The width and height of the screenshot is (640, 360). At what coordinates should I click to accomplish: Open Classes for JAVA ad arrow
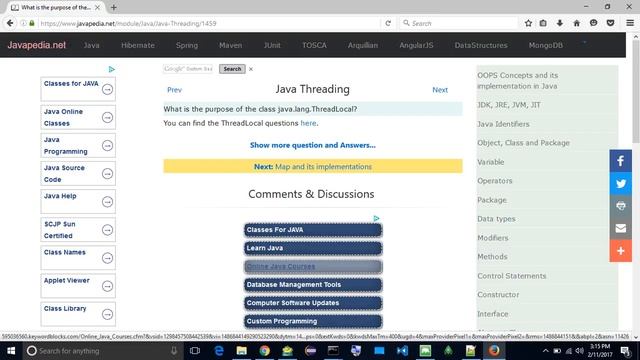click(x=107, y=89)
